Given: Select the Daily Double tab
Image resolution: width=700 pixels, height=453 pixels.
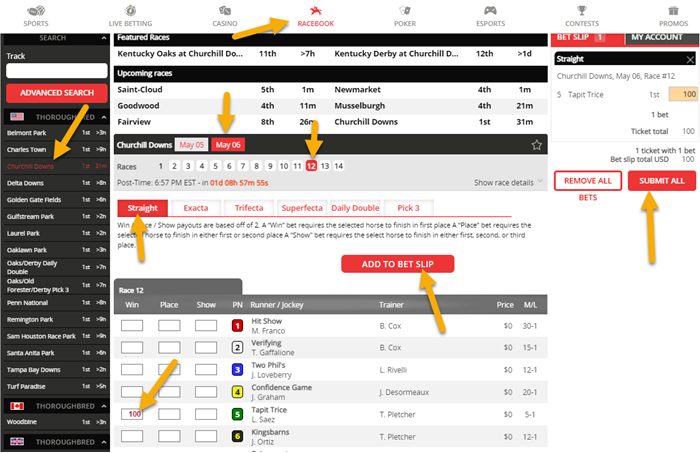Looking at the screenshot, I should [355, 208].
